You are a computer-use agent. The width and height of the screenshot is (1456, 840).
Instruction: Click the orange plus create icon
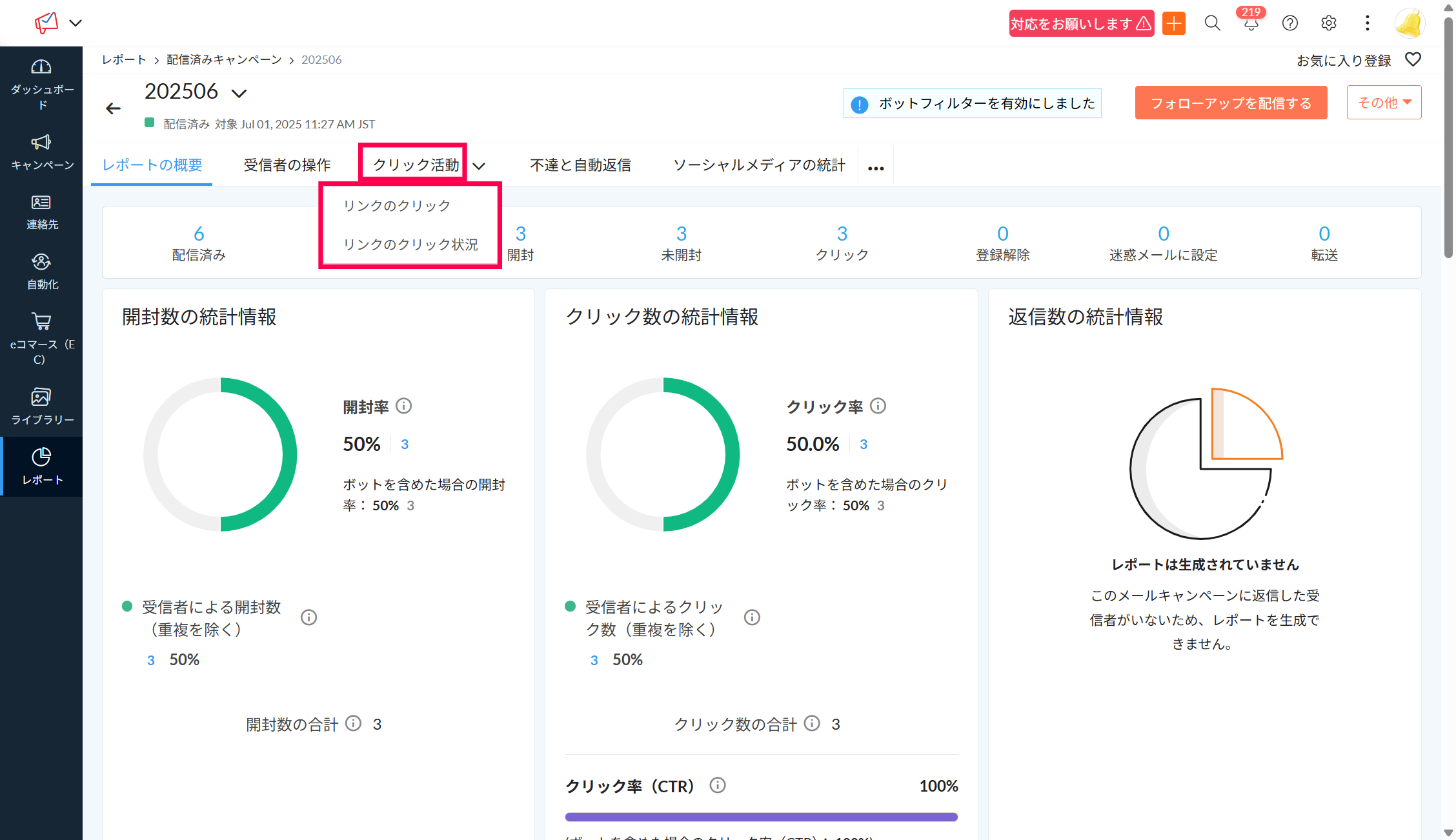coord(1174,24)
